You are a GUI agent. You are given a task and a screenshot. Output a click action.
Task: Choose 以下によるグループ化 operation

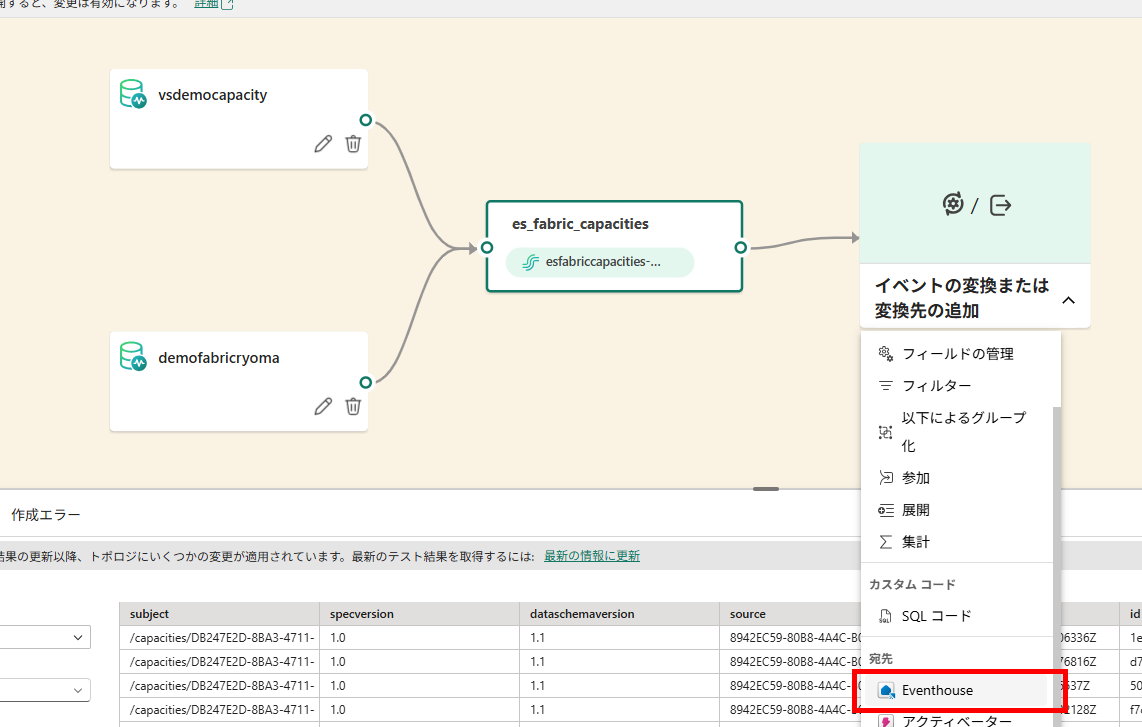pos(957,432)
